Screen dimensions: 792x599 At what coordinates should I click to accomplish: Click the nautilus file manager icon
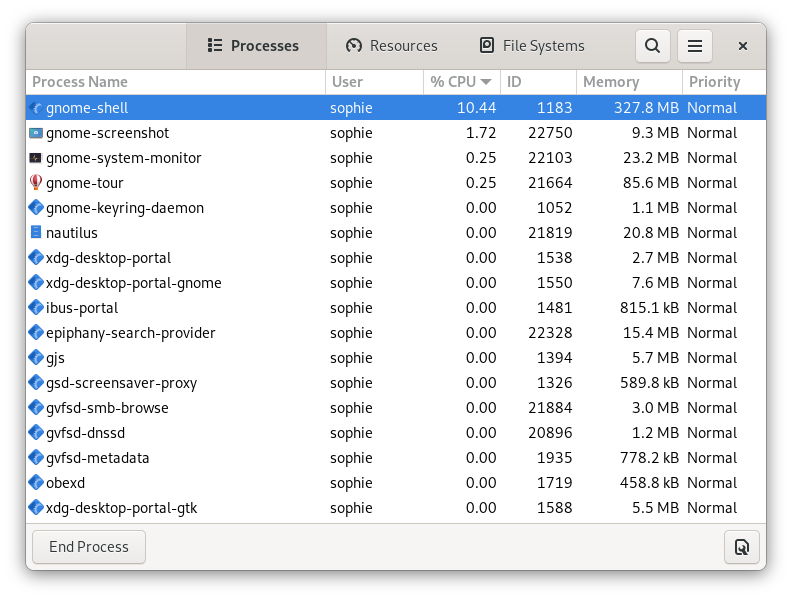pos(36,233)
